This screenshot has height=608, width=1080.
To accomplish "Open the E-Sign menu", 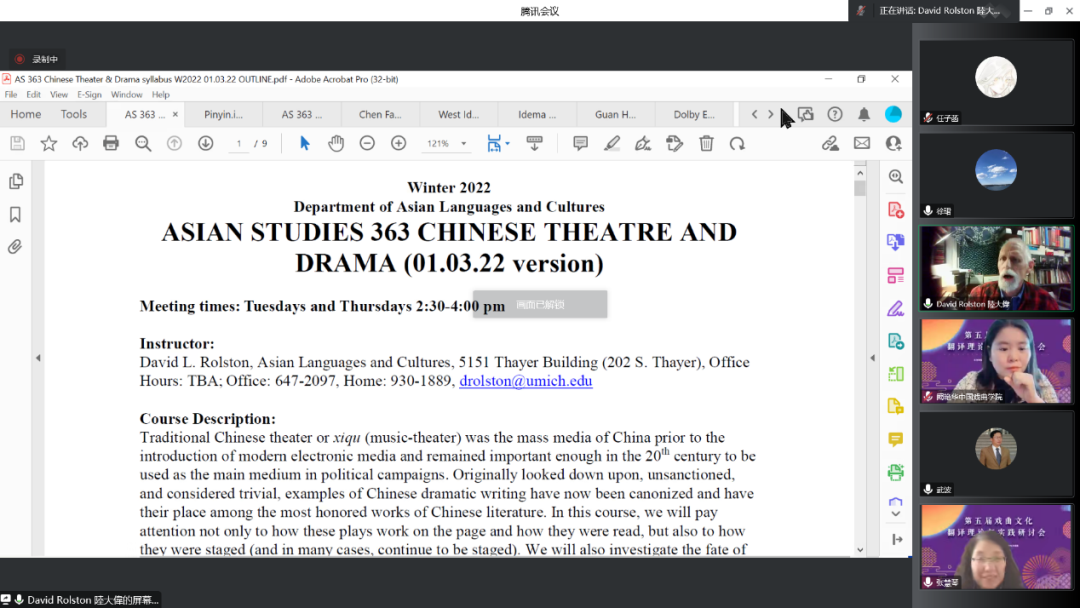I will pos(90,95).
